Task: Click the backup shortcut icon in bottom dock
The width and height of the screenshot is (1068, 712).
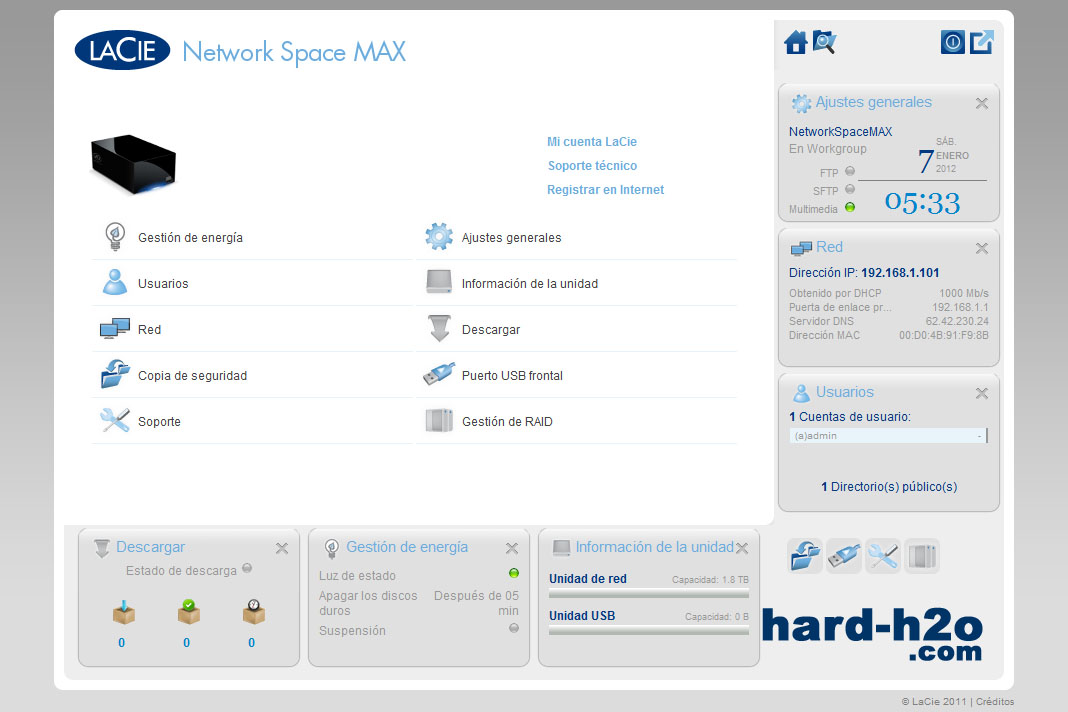Action: tap(804, 556)
